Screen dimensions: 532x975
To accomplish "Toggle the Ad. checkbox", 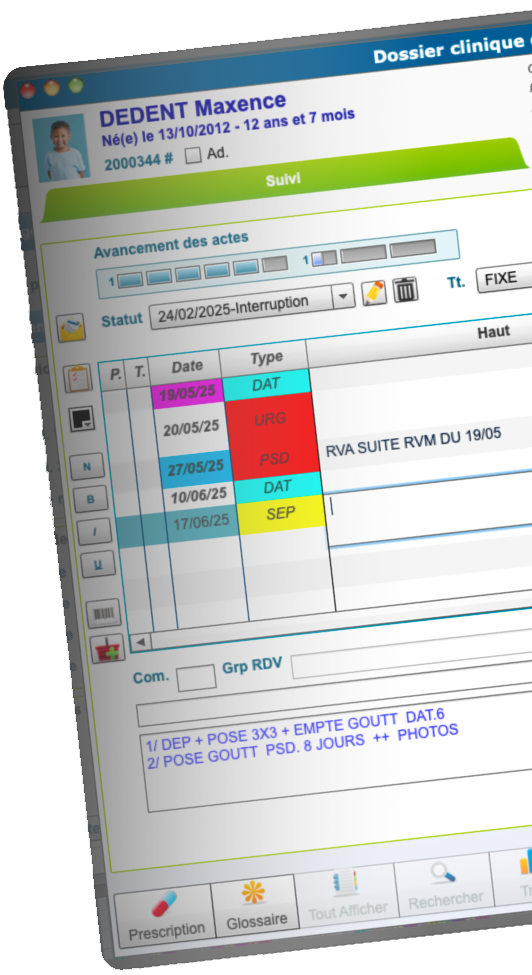I will 193,155.
